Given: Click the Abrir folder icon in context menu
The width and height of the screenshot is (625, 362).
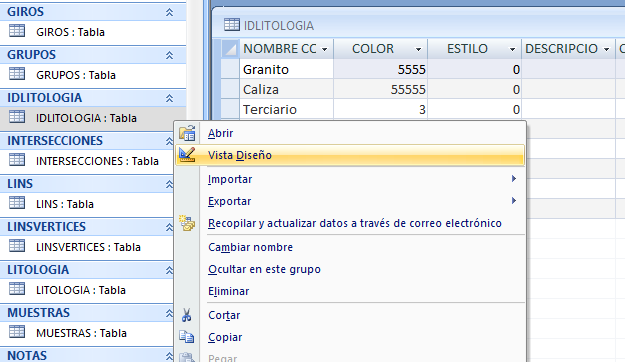Looking at the screenshot, I should coord(187,133).
